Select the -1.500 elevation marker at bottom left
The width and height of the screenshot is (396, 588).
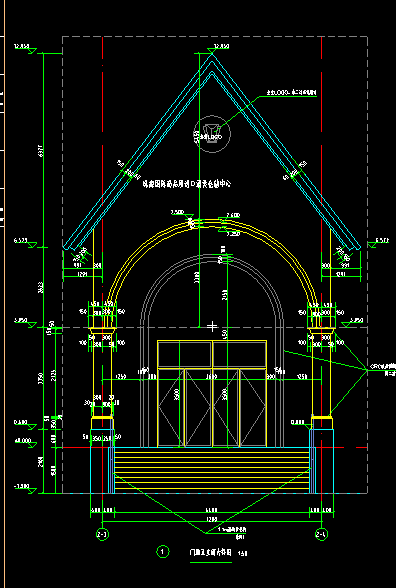25,488
